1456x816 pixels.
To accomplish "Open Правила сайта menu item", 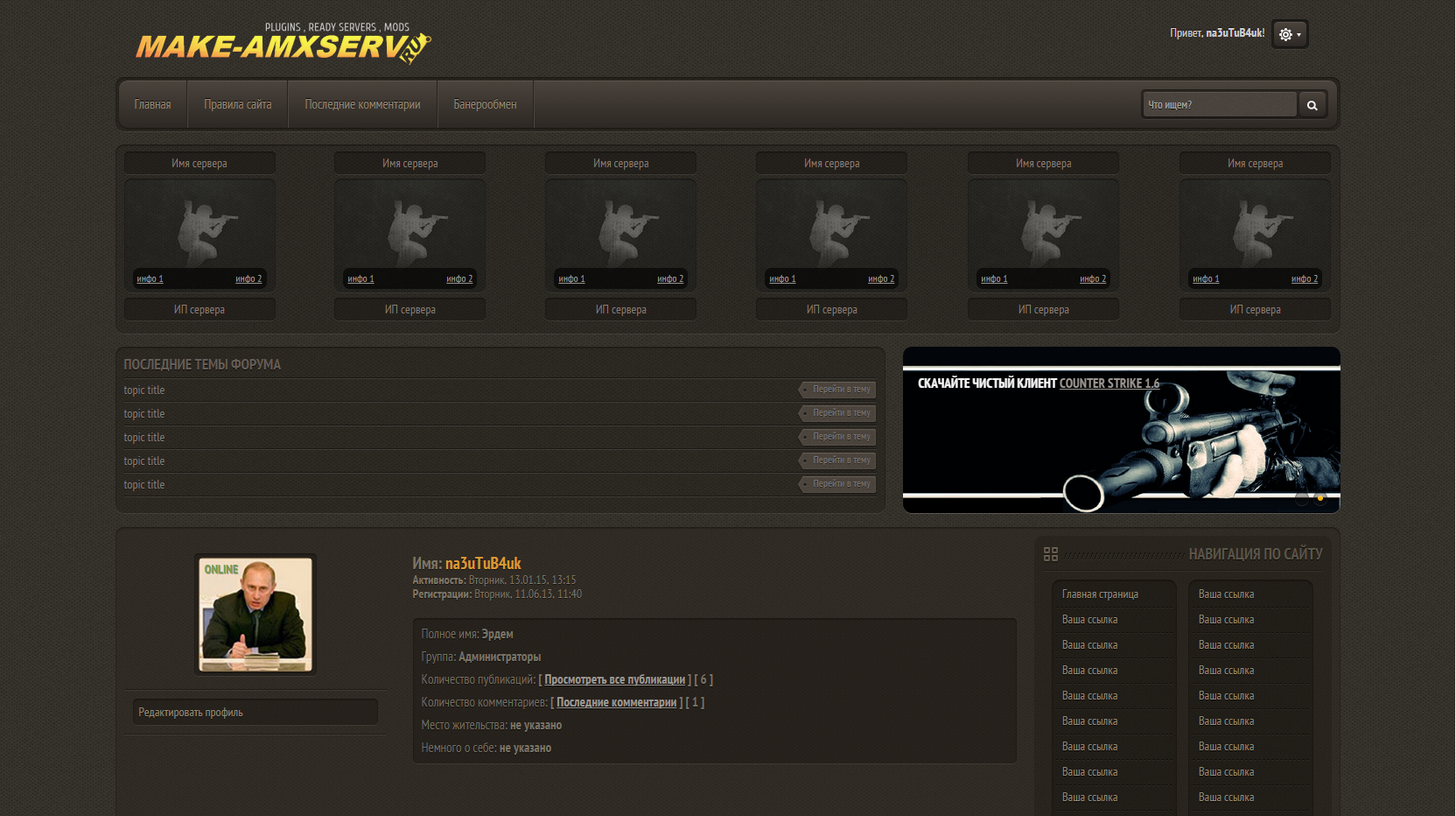I will tap(238, 105).
